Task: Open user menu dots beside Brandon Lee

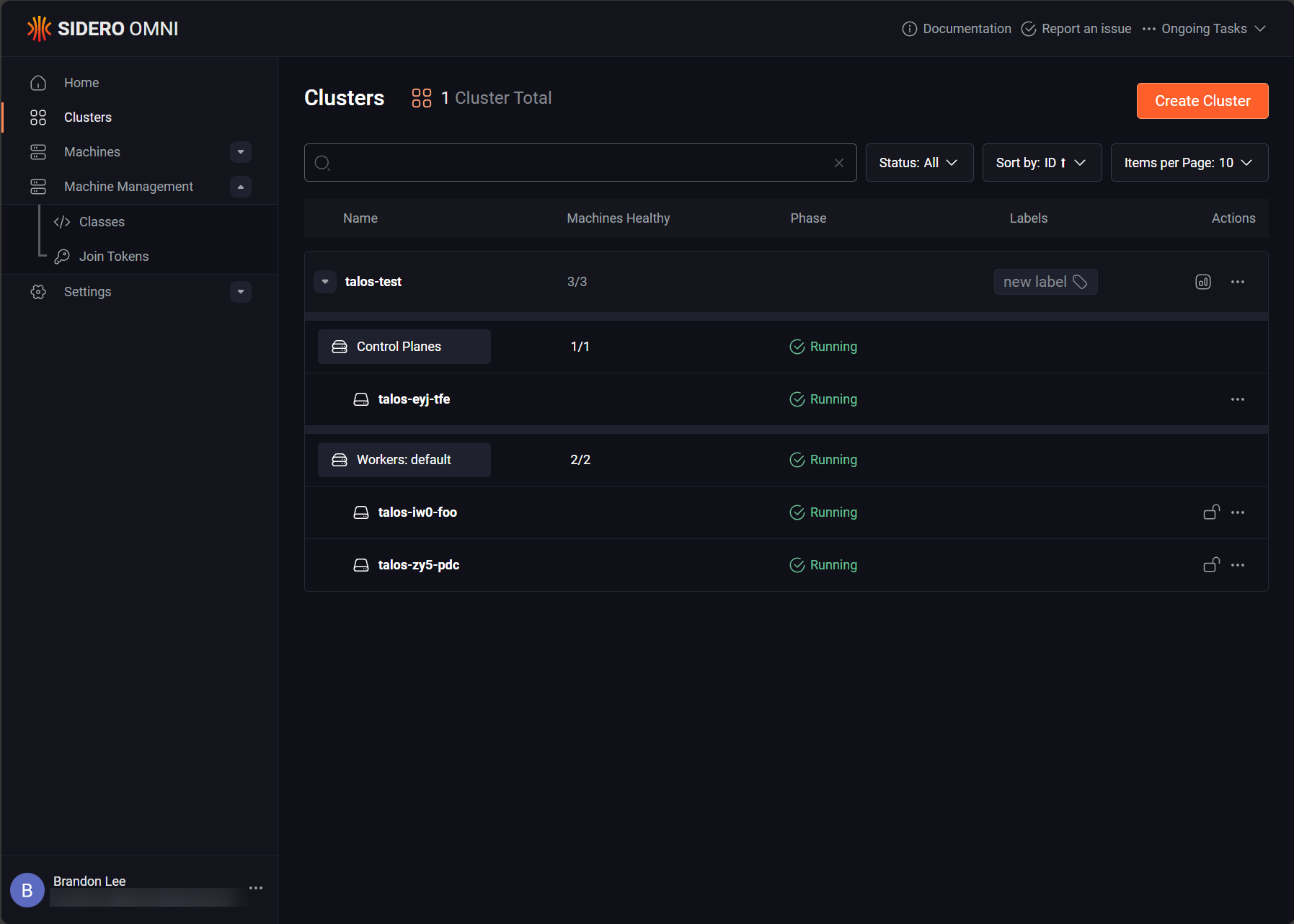Action: pyautogui.click(x=256, y=888)
